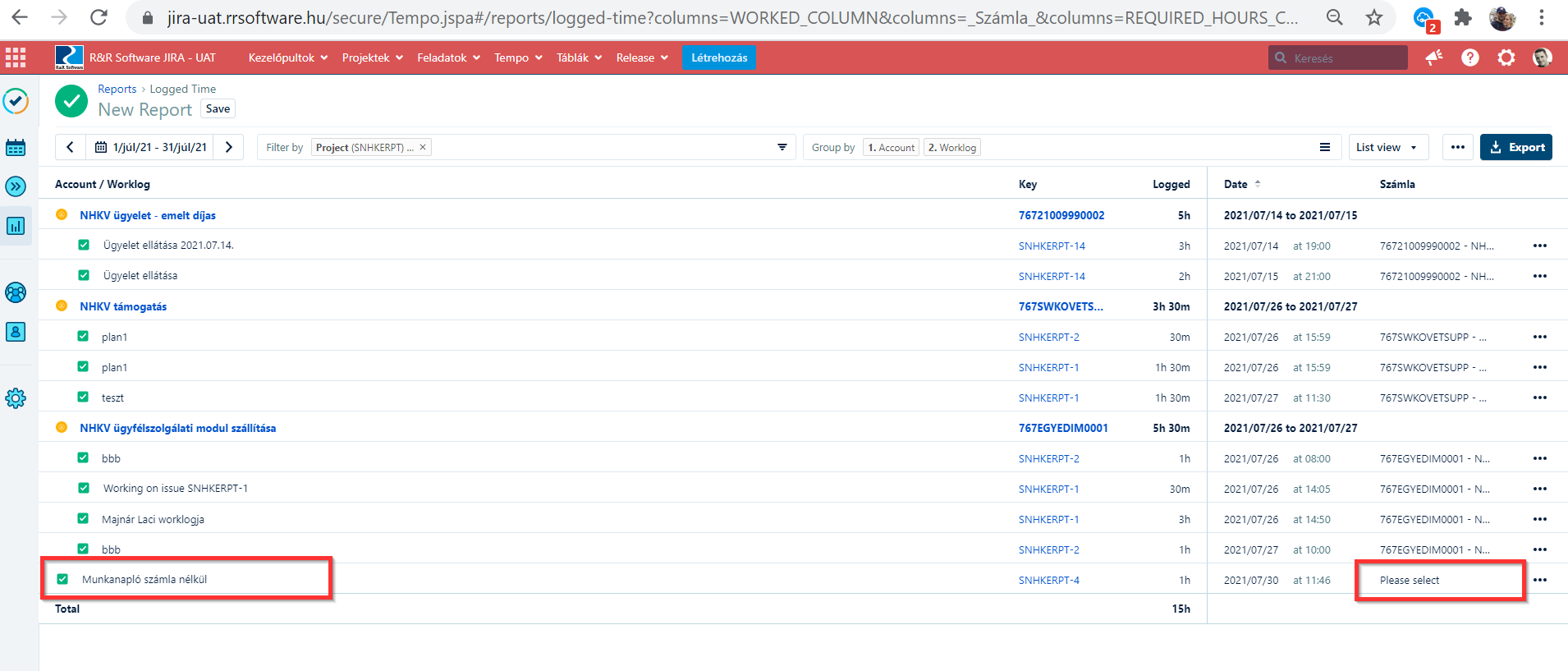Open the Tempo menu in navigation bar
1568x671 pixels.
[x=518, y=57]
